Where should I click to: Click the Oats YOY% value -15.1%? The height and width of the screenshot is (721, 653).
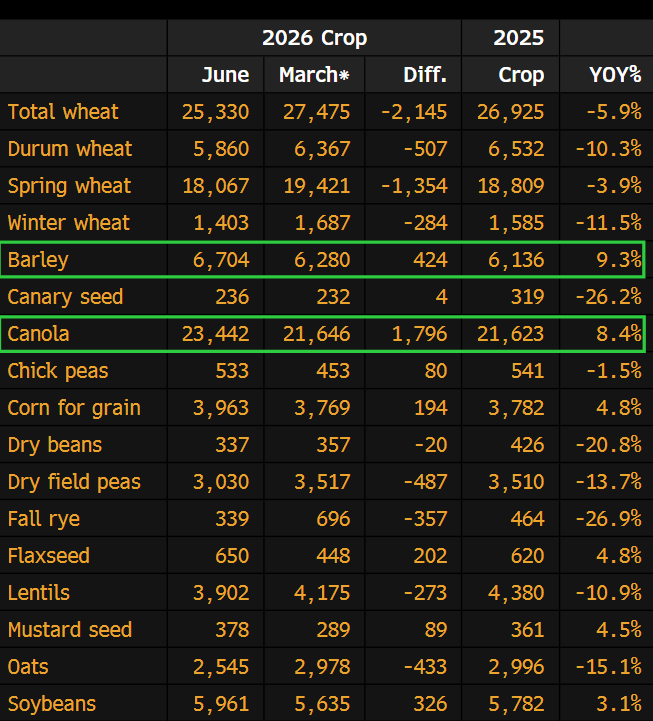[x=608, y=667]
